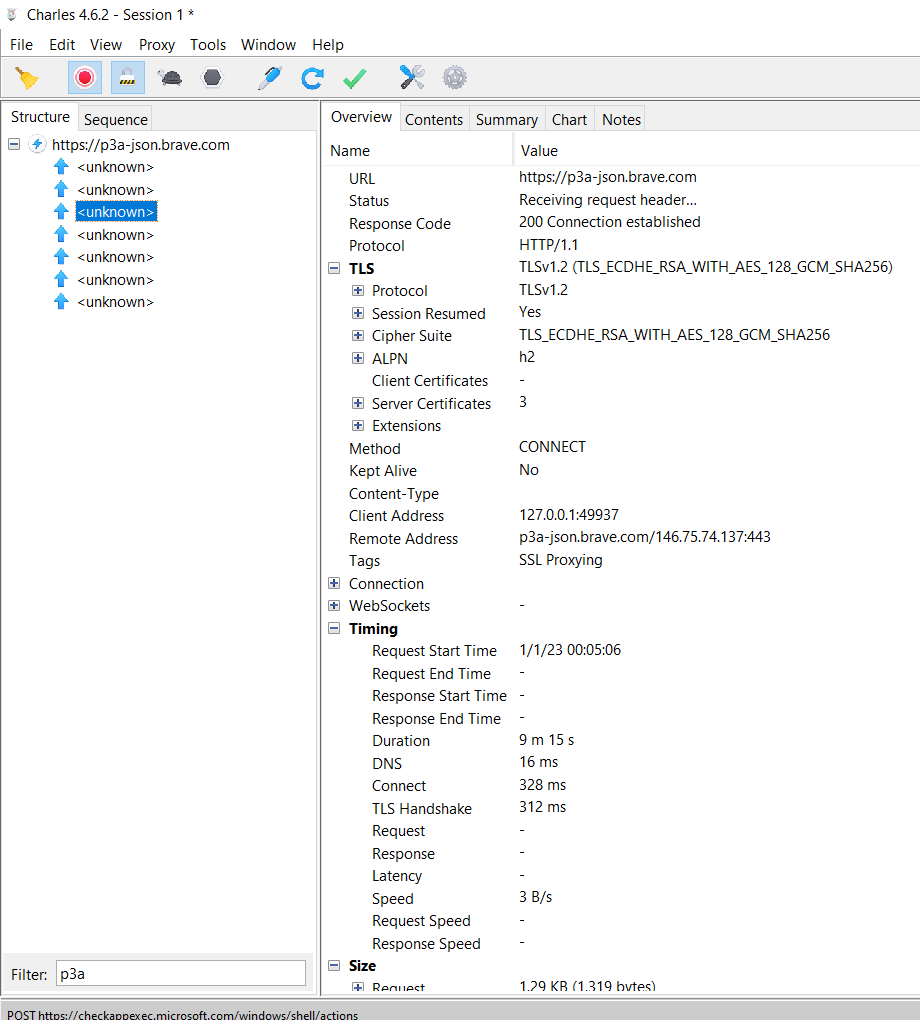This screenshot has width=920, height=1020.
Task: Expand the Connection section
Action: tap(333, 583)
